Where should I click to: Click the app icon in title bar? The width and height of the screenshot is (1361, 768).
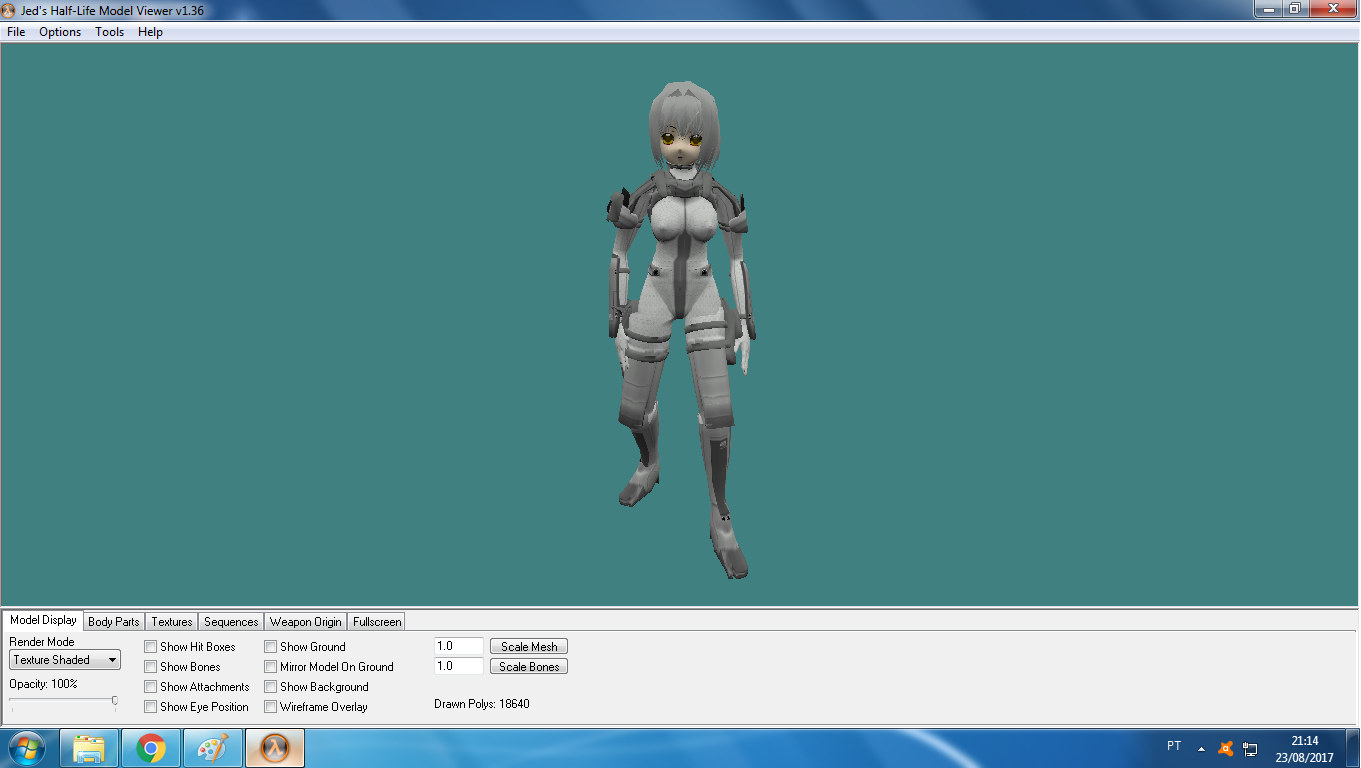click(x=10, y=9)
